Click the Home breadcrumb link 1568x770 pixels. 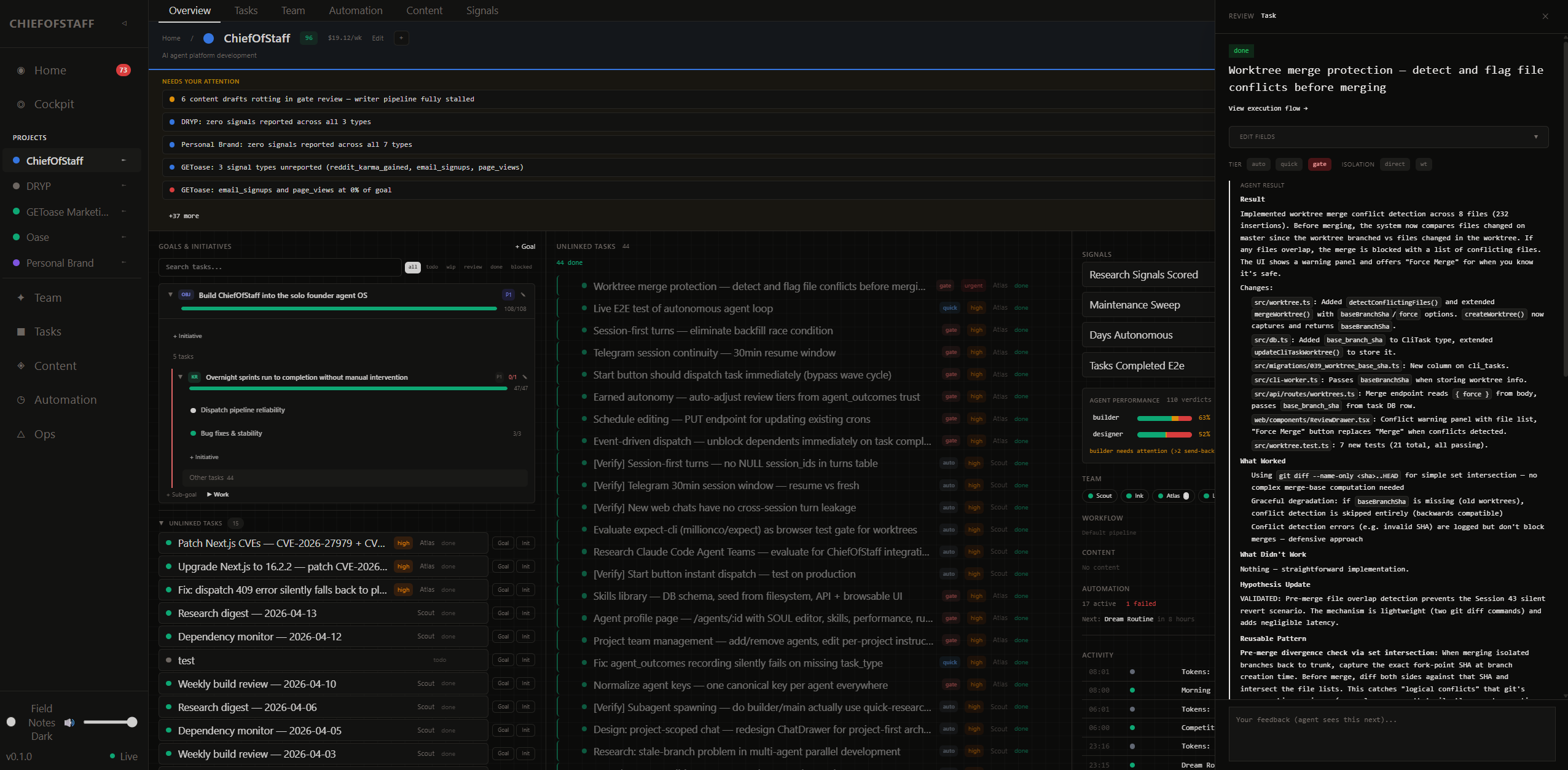(x=171, y=38)
